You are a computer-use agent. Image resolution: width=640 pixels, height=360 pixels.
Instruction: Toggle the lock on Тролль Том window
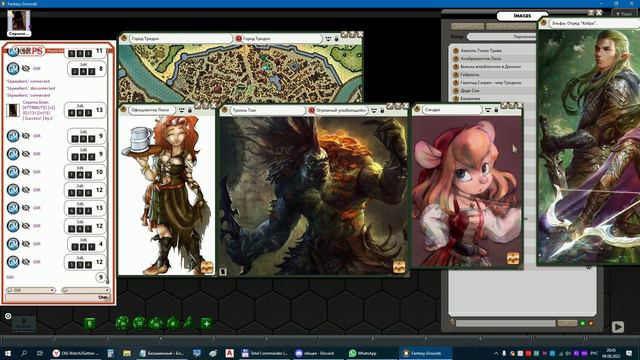coord(382,110)
